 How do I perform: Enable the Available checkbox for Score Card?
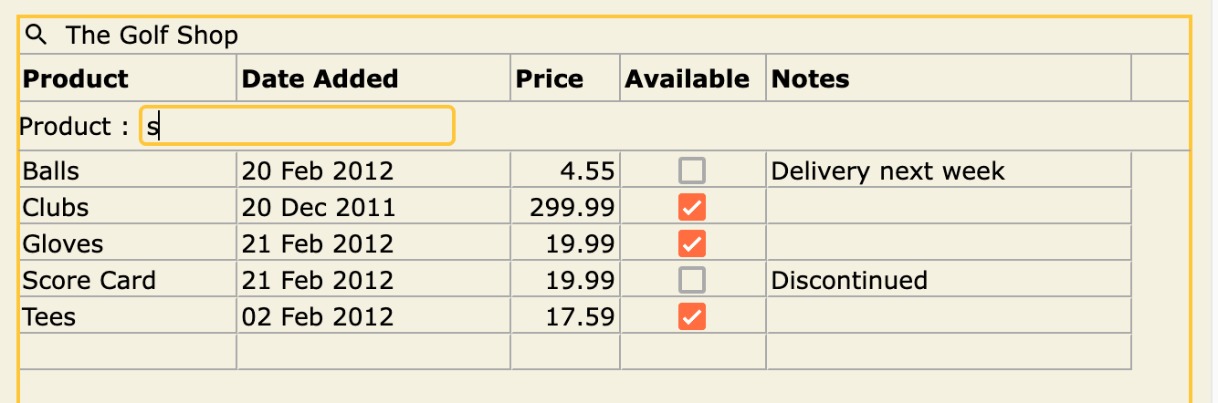point(692,279)
